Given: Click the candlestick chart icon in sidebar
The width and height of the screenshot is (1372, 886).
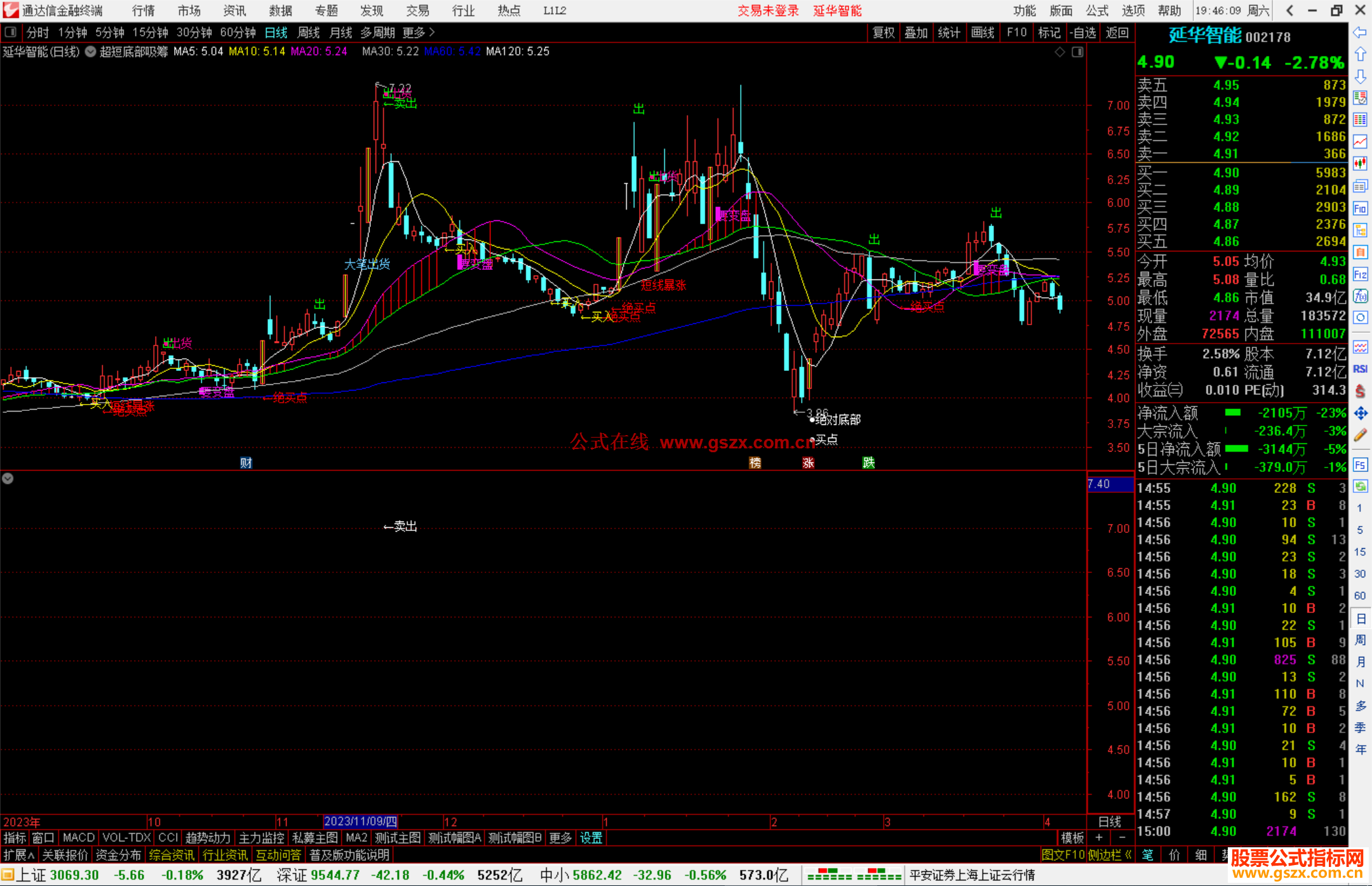Looking at the screenshot, I should tap(1360, 164).
